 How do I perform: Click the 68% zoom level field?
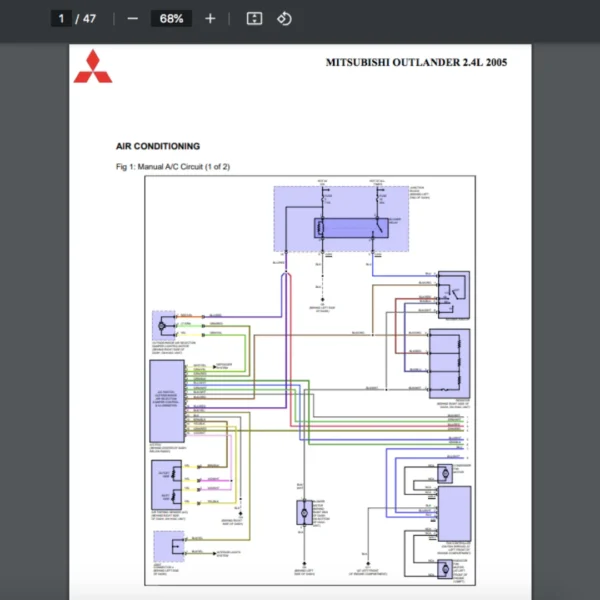click(x=170, y=19)
